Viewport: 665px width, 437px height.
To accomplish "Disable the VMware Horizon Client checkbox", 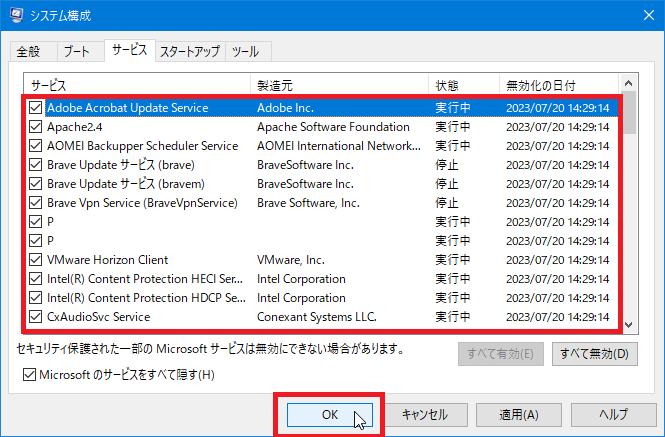I will 36,260.
